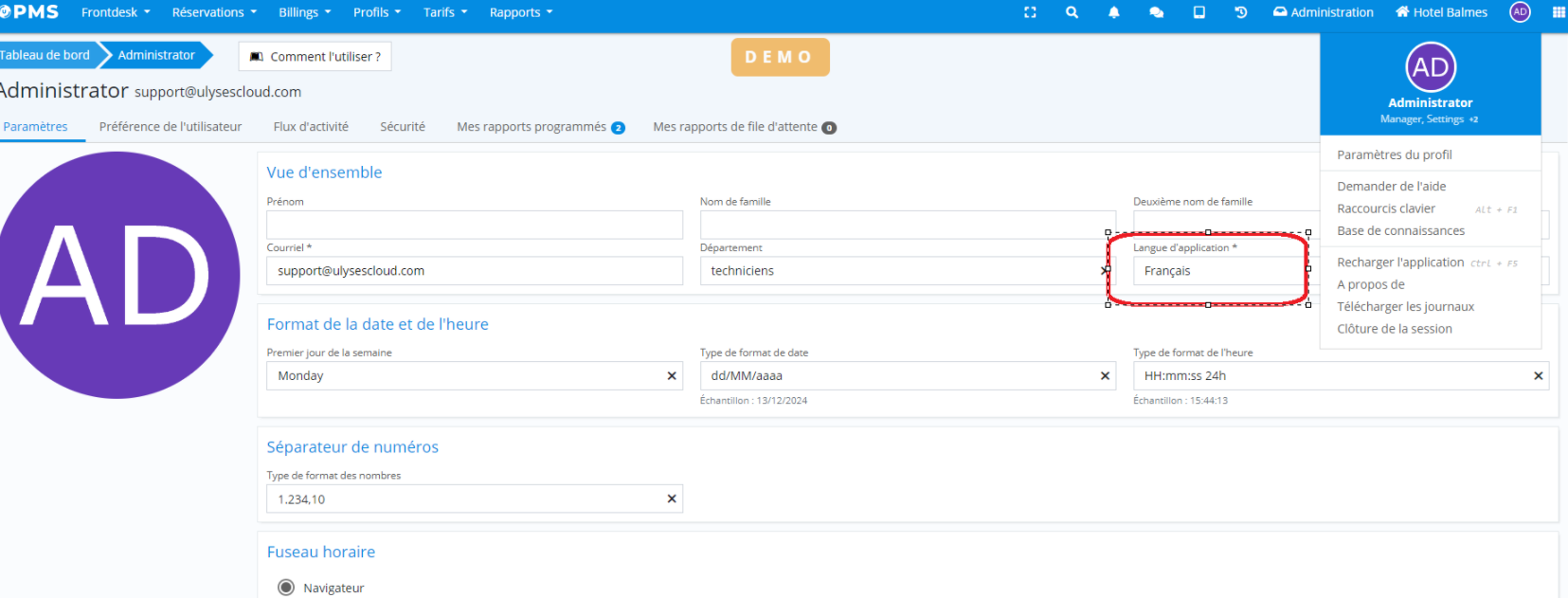Clear the dd/MM/aaaa date format

1105,376
